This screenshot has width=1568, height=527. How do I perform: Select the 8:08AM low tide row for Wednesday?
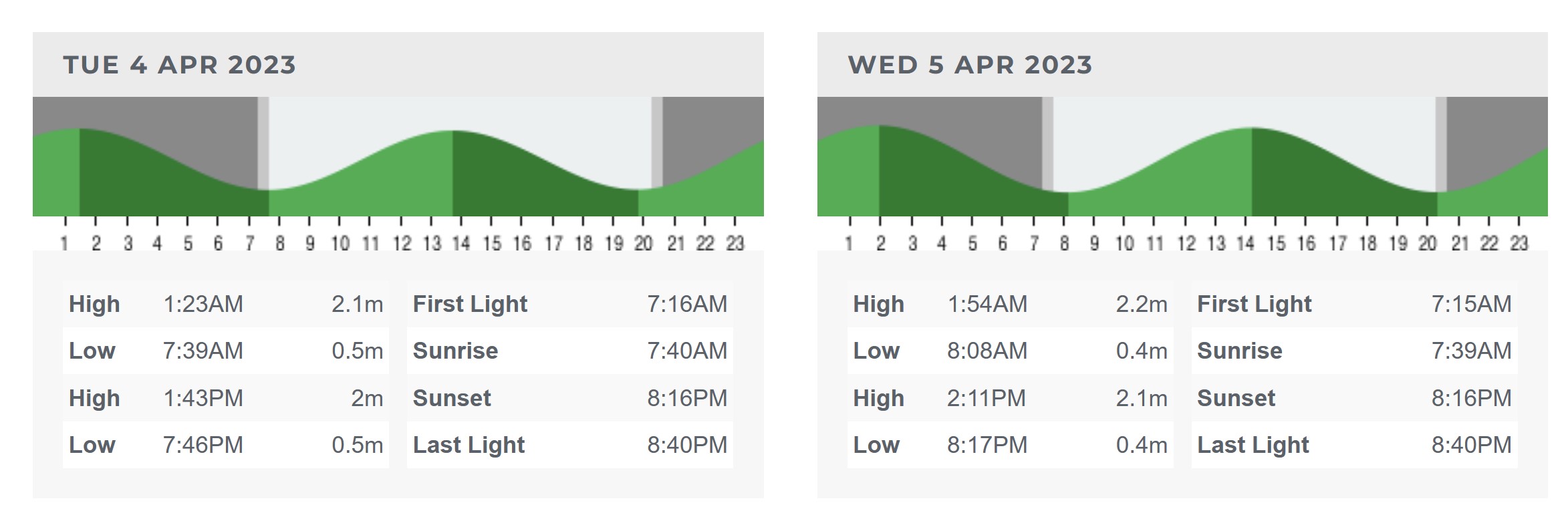[x=1010, y=351]
